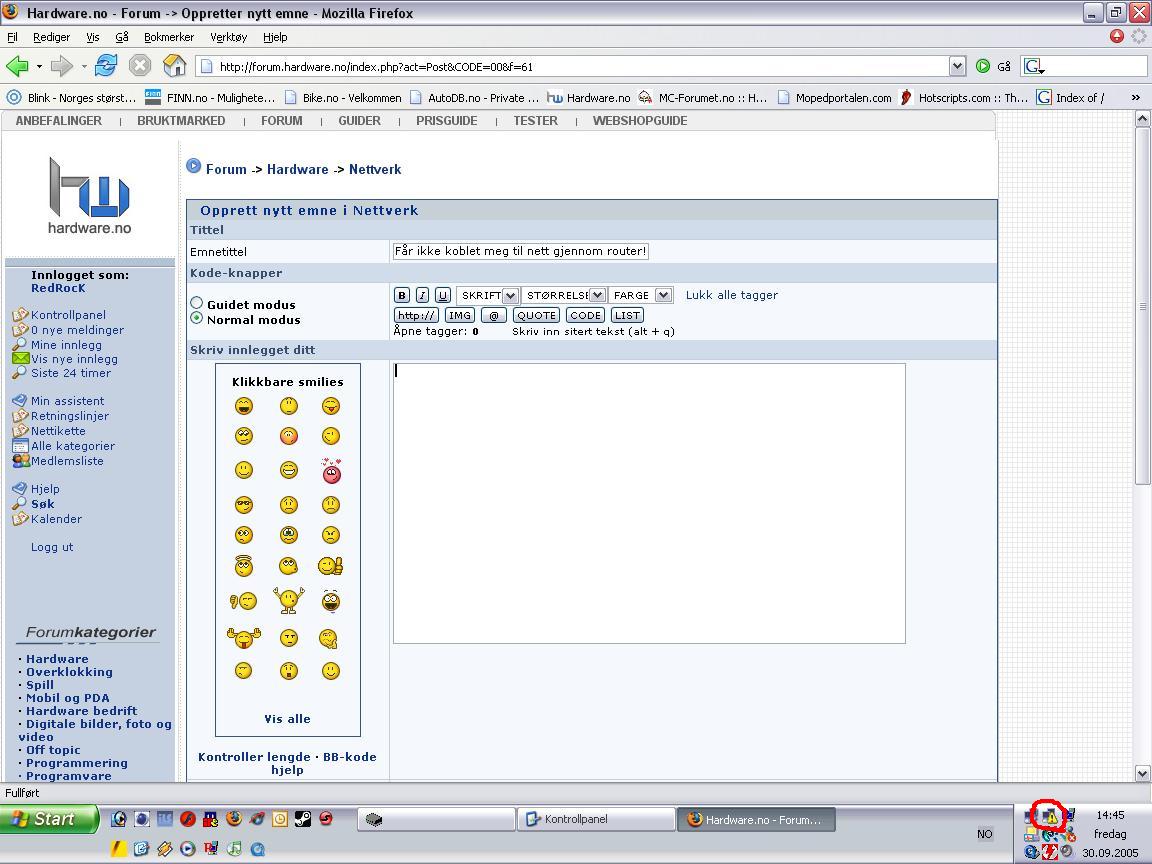Image resolution: width=1152 pixels, height=864 pixels.
Task: Open the Verktøy menu
Action: (228, 37)
